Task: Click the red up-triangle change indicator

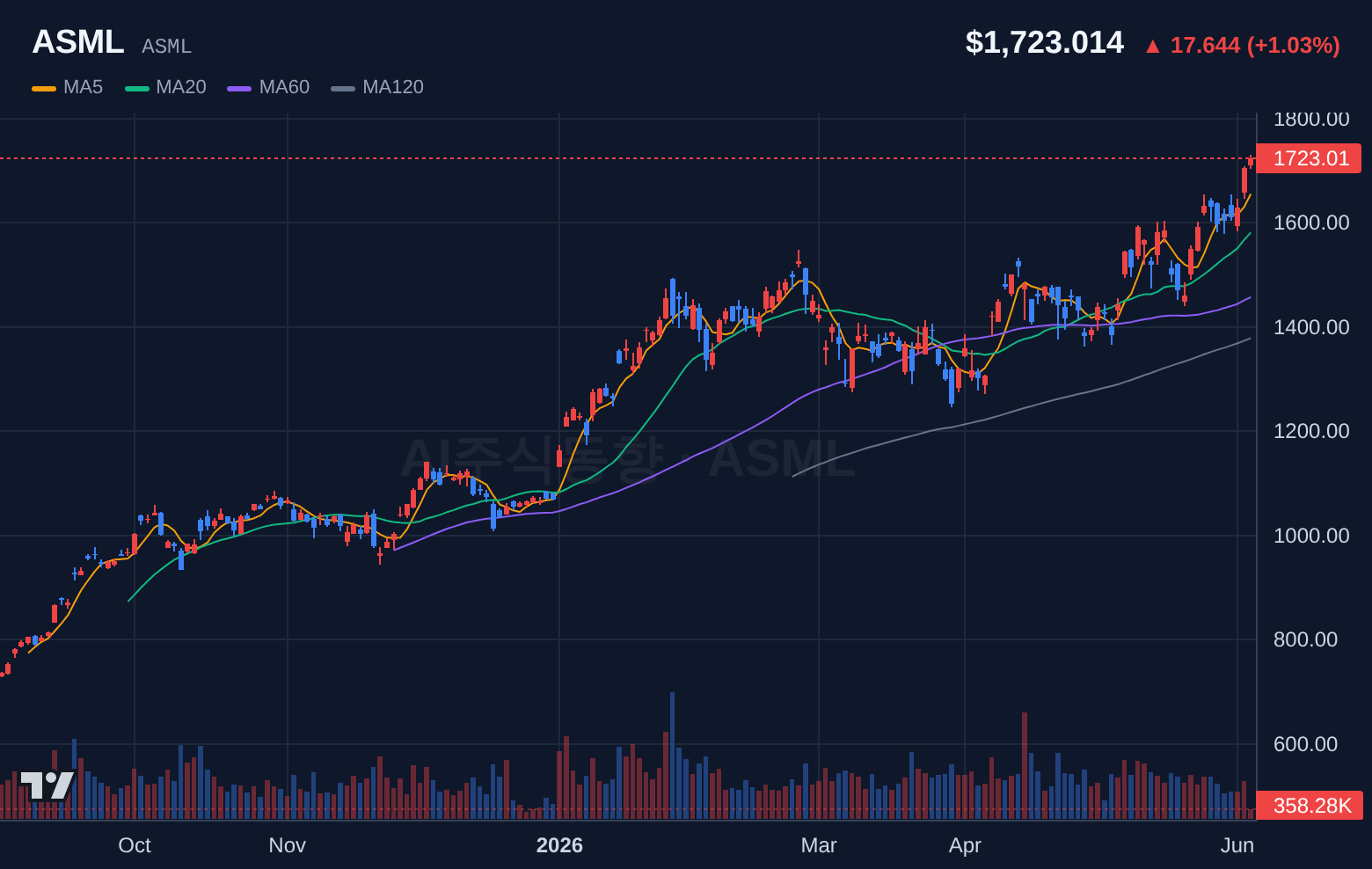Action: pyautogui.click(x=1153, y=47)
